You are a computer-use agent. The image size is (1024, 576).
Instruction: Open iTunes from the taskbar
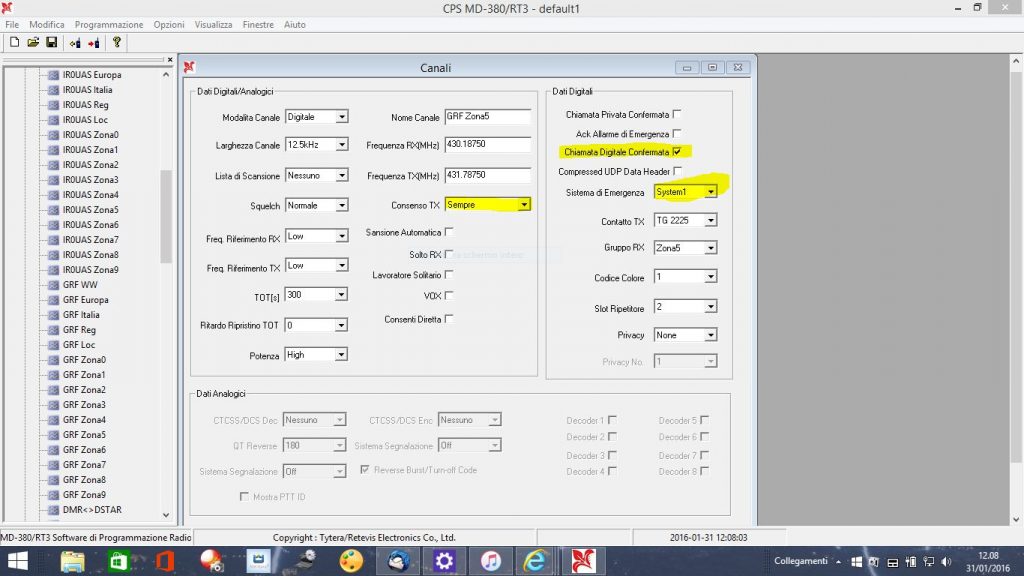(x=490, y=561)
